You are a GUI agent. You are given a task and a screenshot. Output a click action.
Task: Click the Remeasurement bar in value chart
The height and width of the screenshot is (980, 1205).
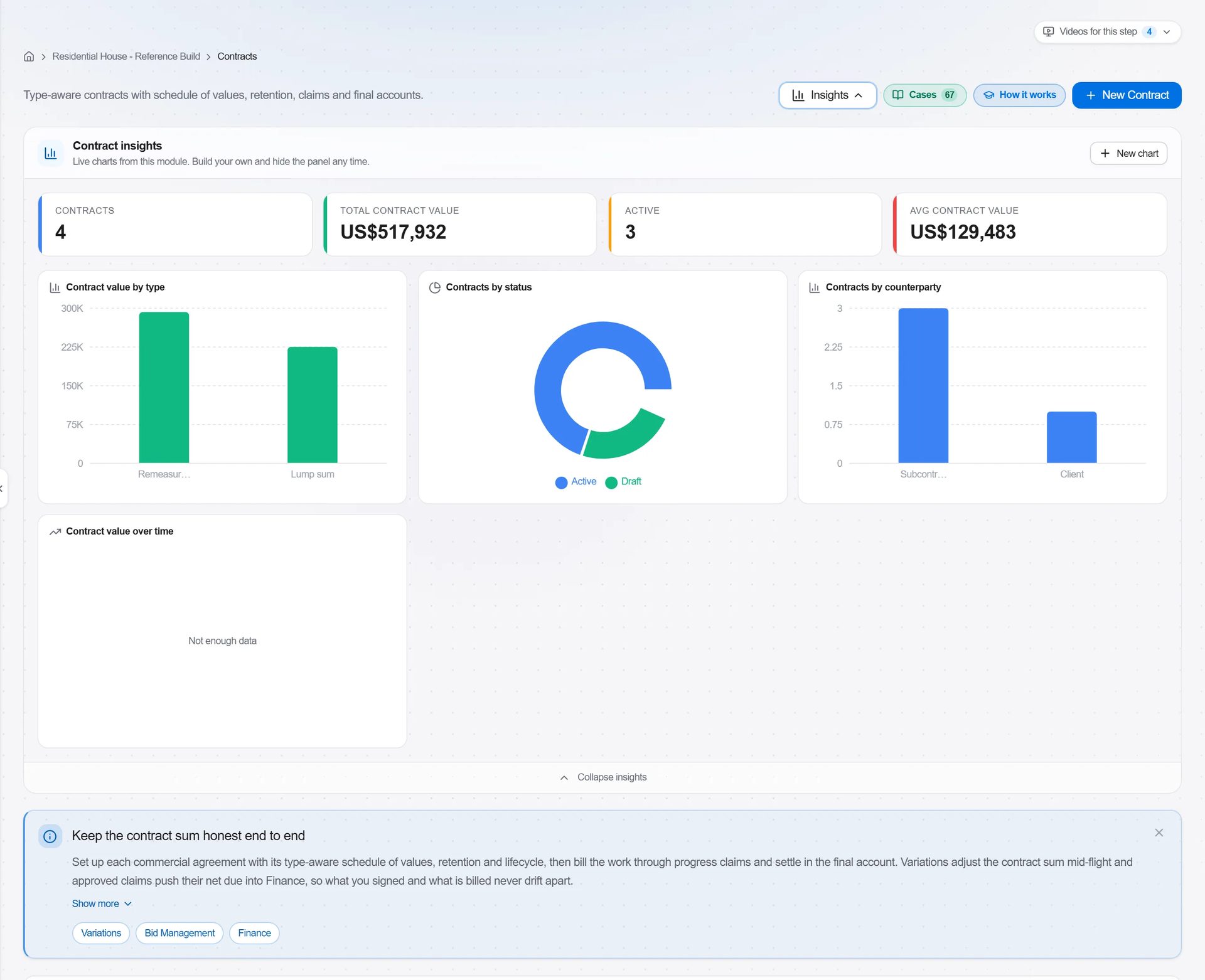click(x=164, y=388)
